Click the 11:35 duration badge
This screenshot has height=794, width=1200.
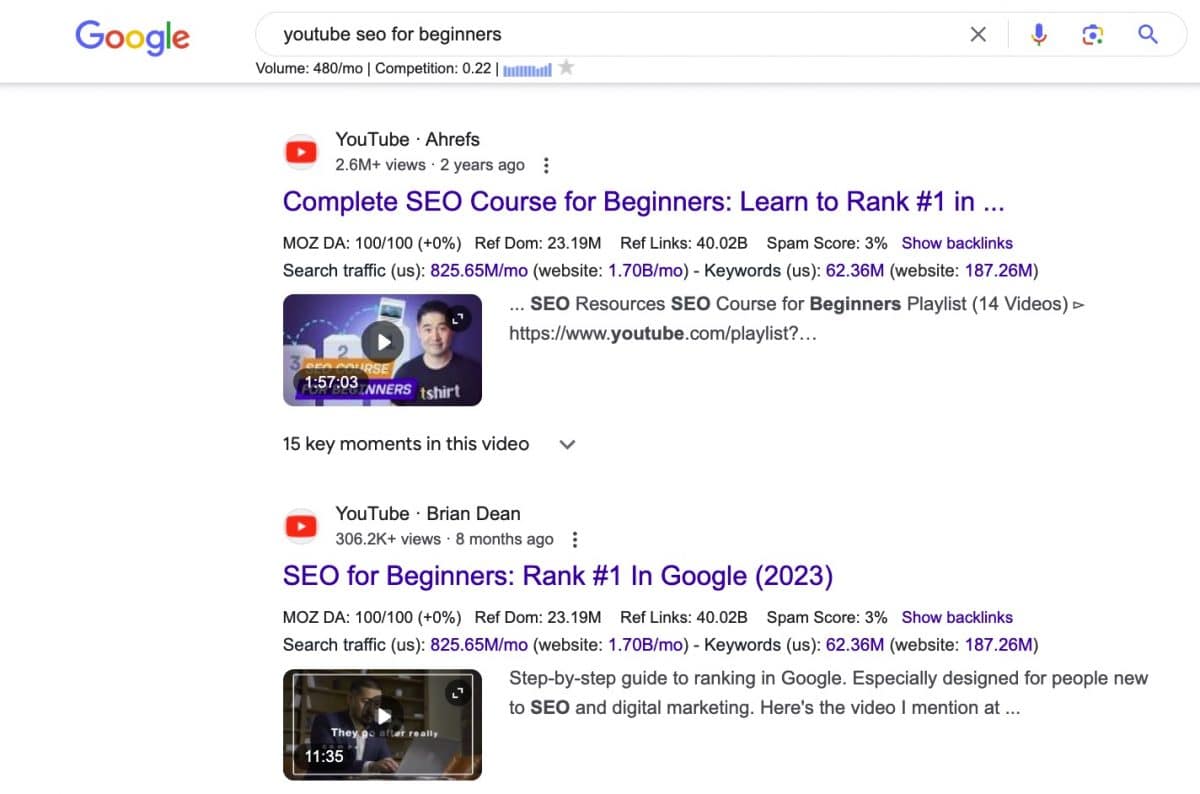point(324,756)
